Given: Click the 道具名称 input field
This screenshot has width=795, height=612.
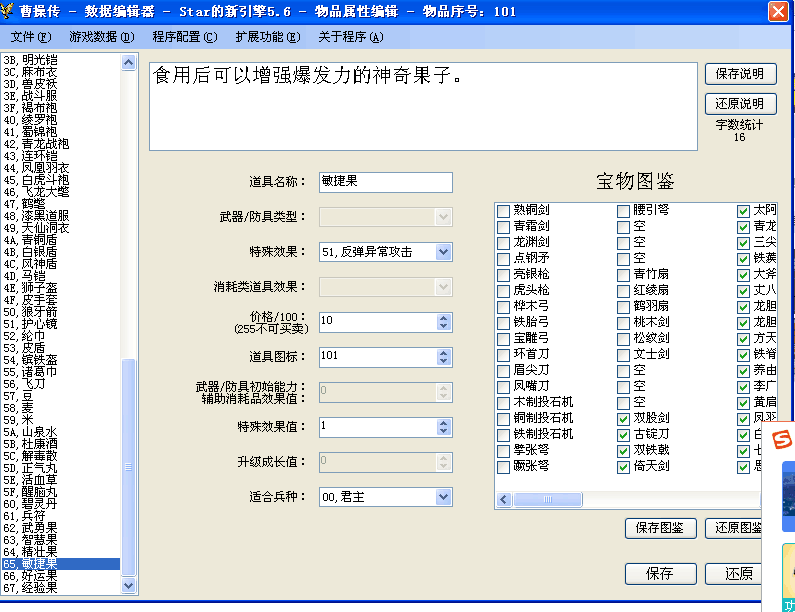Looking at the screenshot, I should (x=385, y=182).
